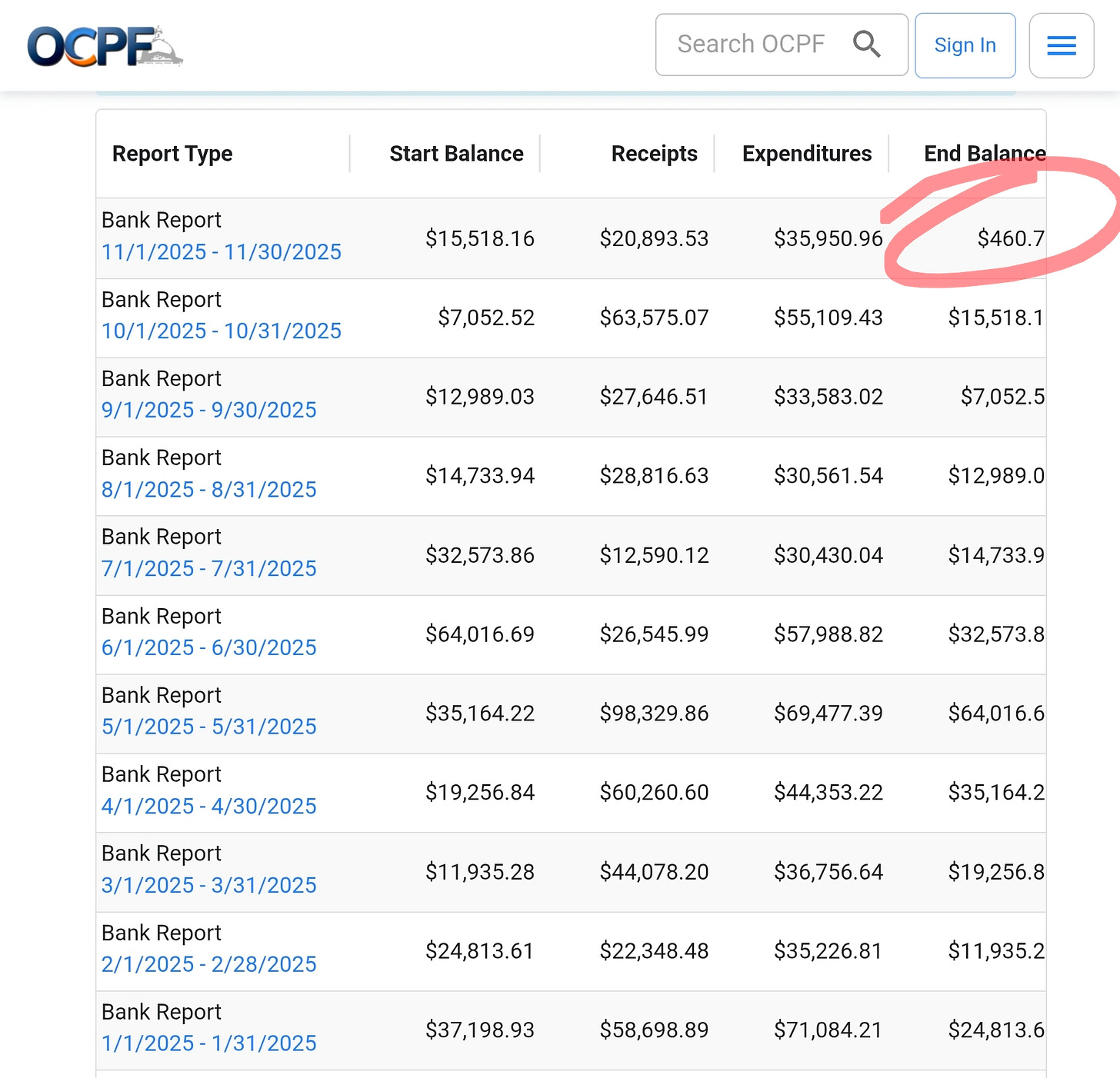Select receipts value $60,260.60
This screenshot has height=1078, width=1120.
coord(654,793)
